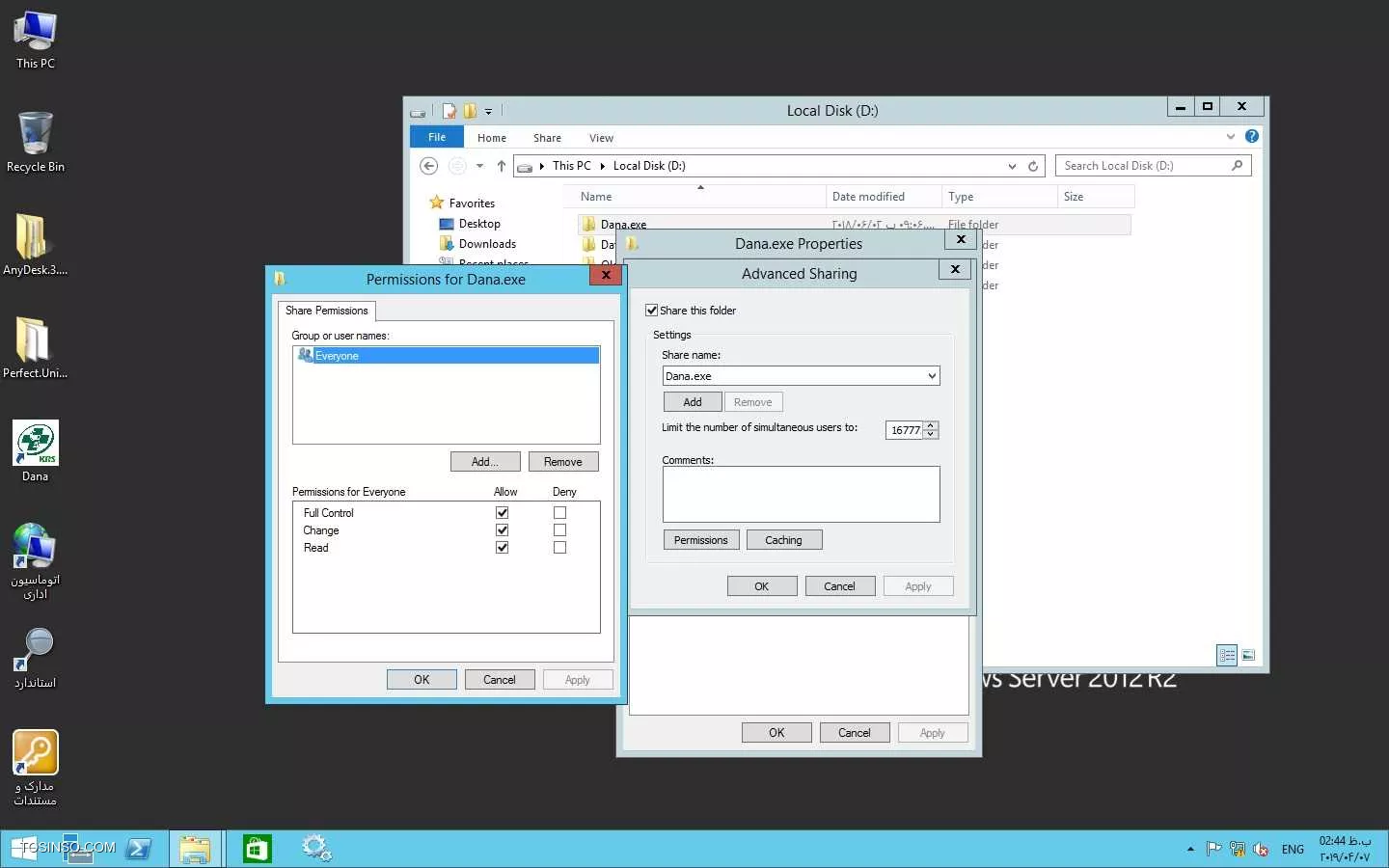
Task: Click the network tray icon
Action: [1238, 850]
